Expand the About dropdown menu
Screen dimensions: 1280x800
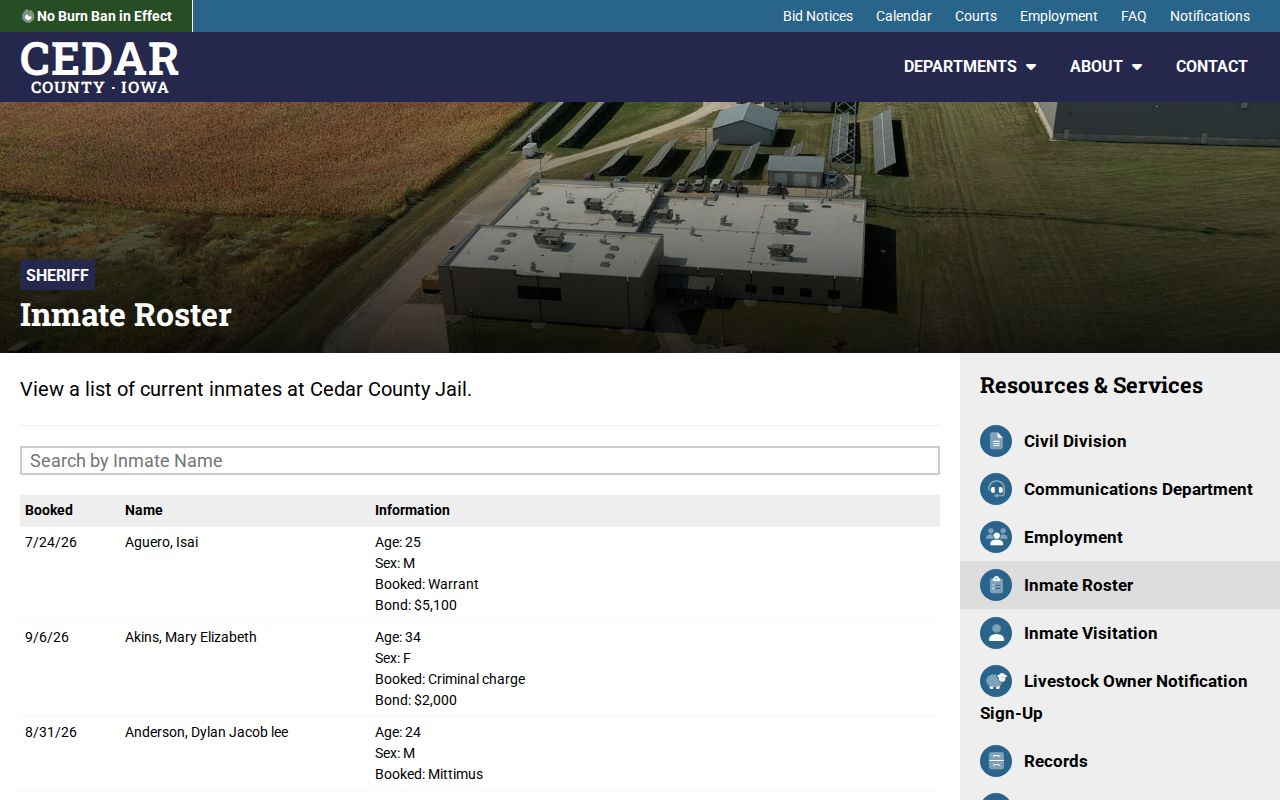[x=1106, y=66]
